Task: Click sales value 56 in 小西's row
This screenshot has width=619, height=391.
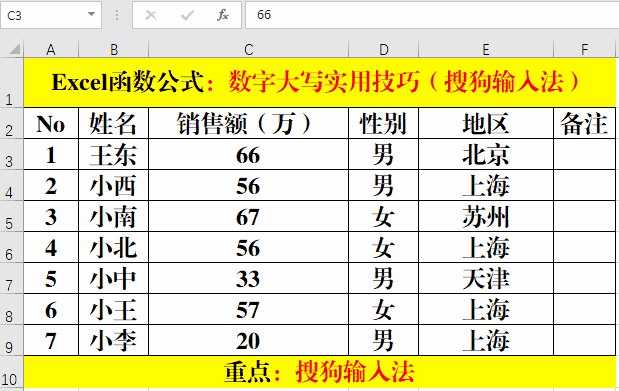Action: [248, 185]
